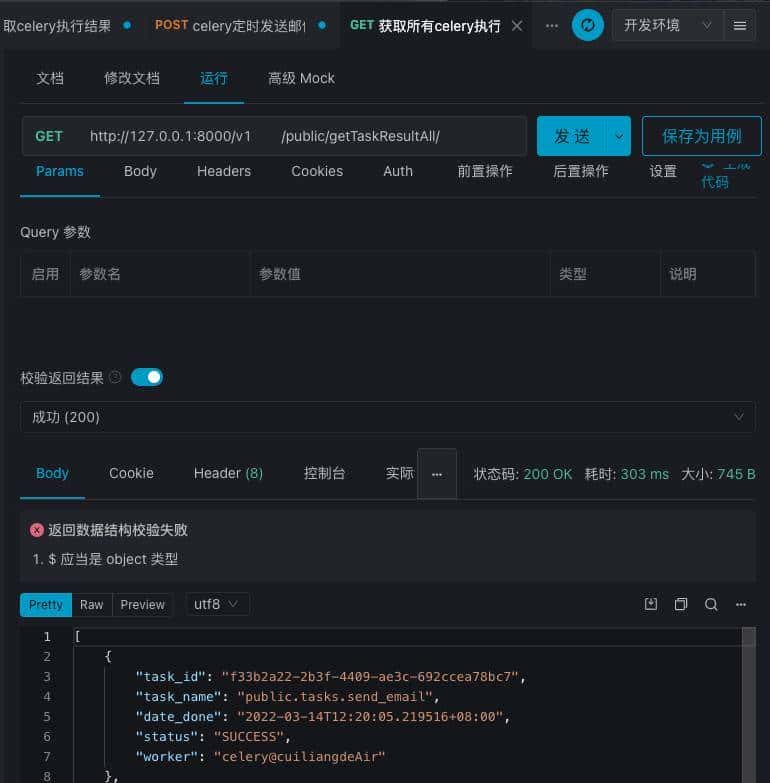Click "public.tasks.send_email" value

pos(335,697)
